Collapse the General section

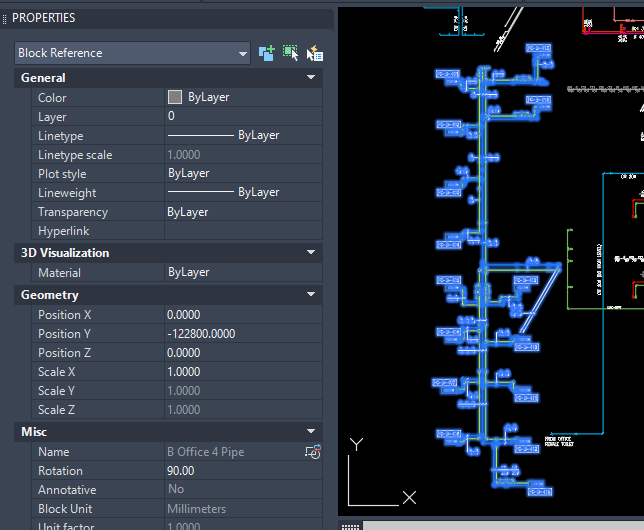pyautogui.click(x=311, y=77)
